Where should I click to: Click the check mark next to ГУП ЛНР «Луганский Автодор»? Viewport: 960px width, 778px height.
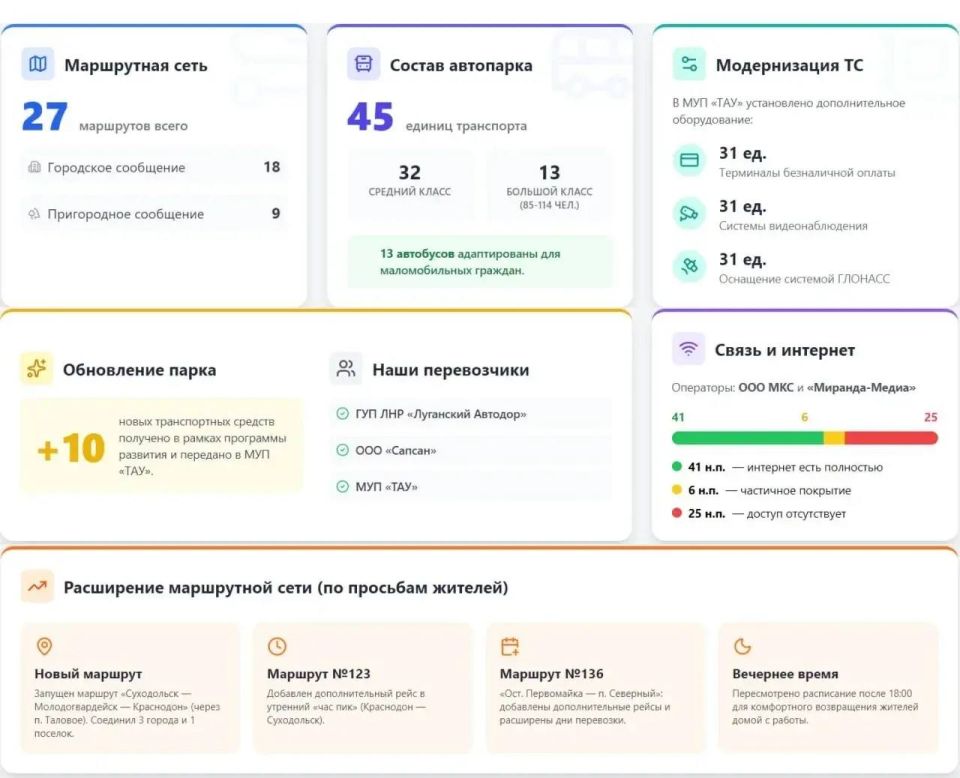tap(343, 414)
